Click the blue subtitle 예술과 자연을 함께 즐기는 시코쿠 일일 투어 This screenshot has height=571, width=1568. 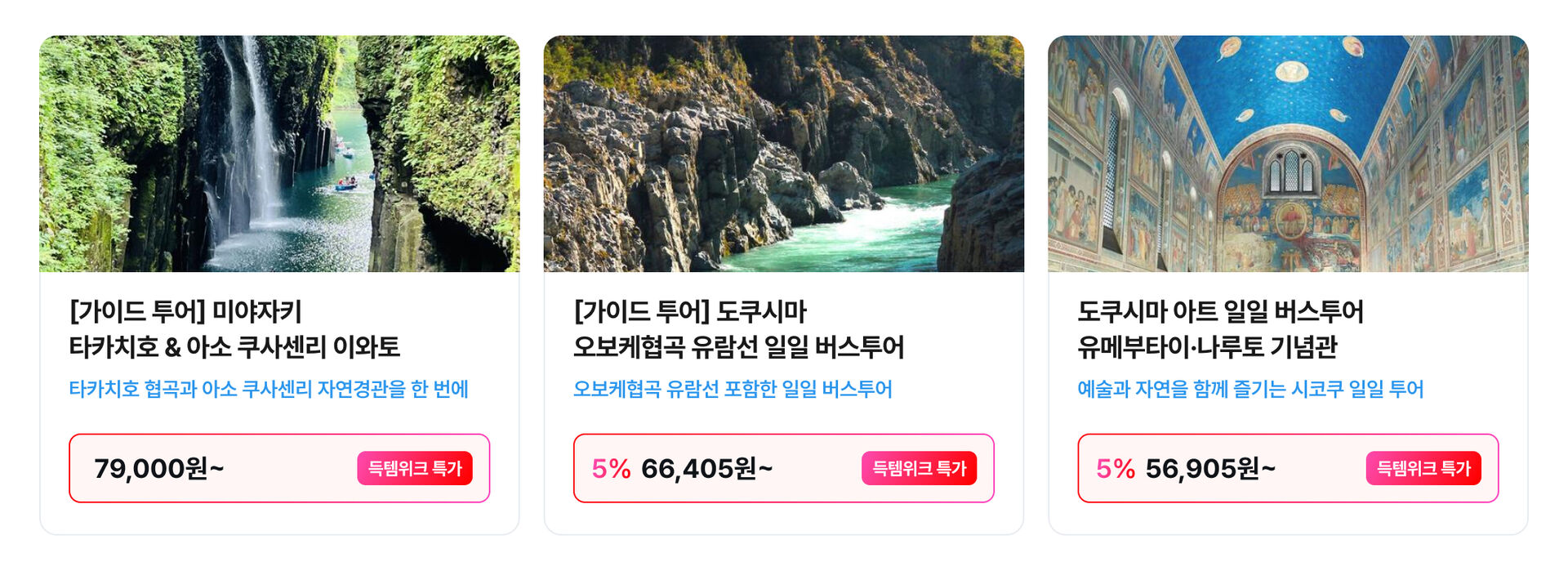pyautogui.click(x=1250, y=389)
